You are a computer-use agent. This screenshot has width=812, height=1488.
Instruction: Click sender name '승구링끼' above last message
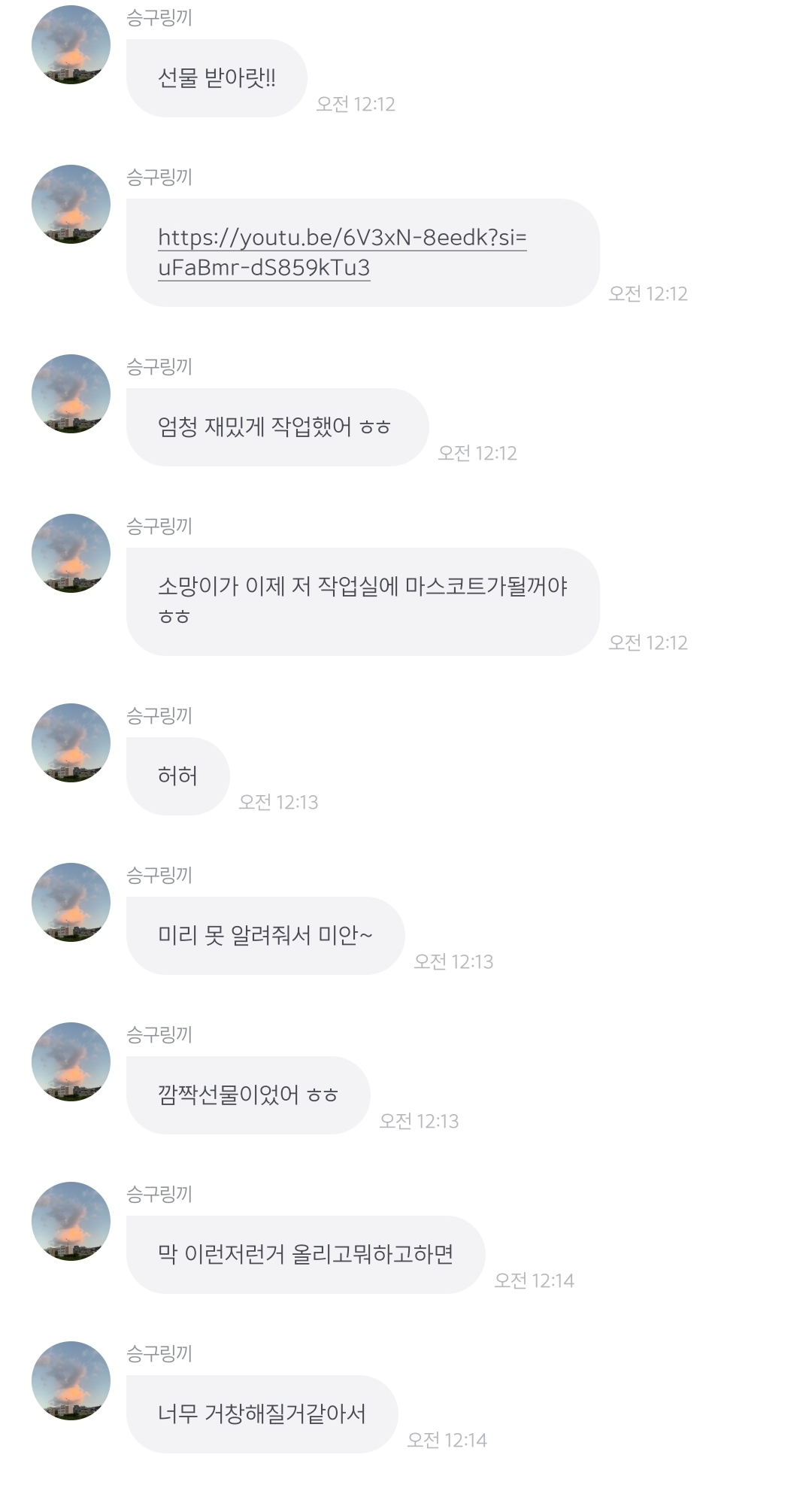point(159,1354)
